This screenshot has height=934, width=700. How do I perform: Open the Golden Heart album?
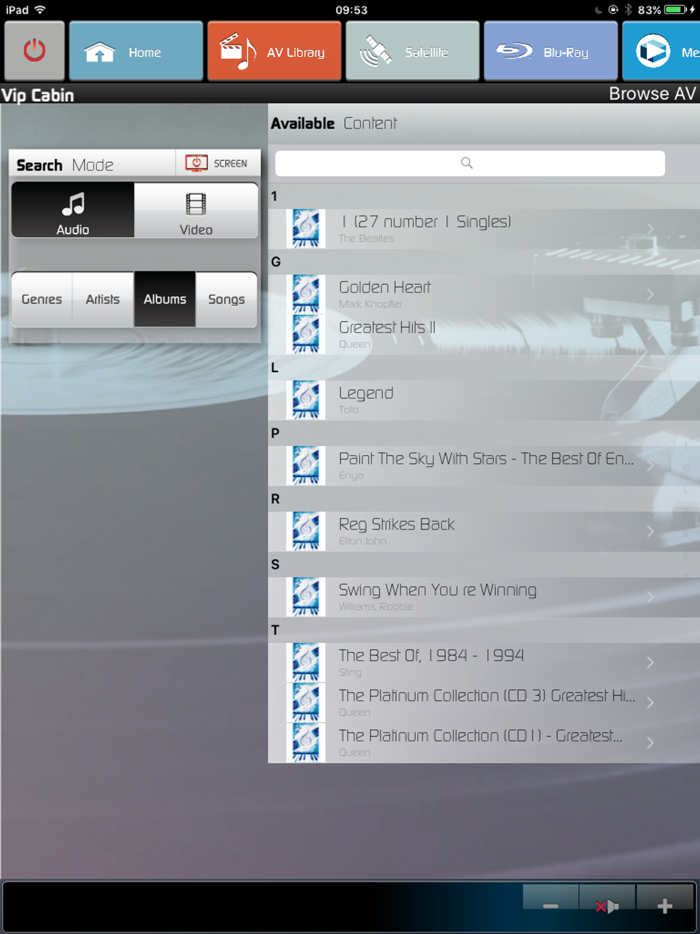pyautogui.click(x=484, y=294)
